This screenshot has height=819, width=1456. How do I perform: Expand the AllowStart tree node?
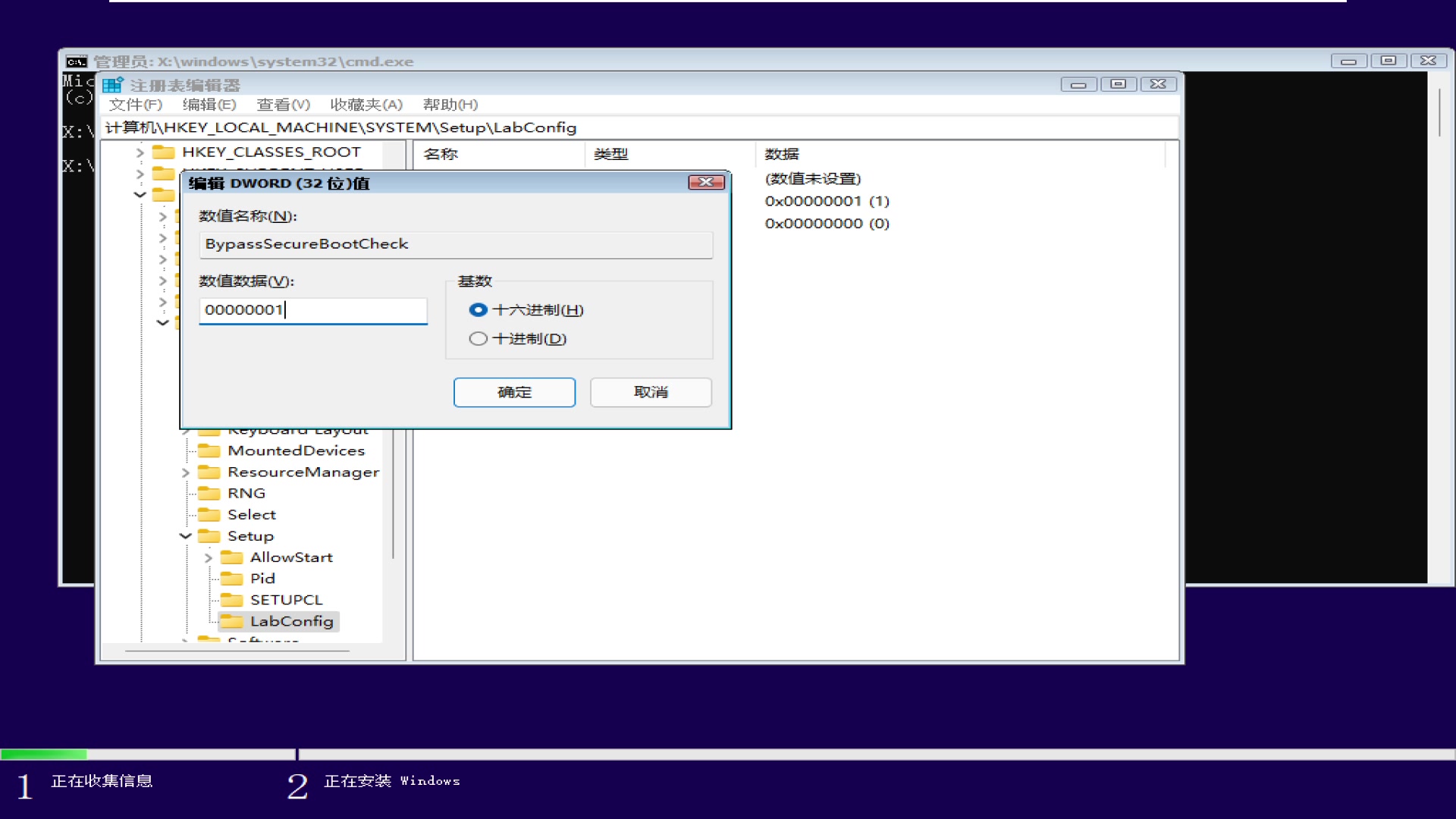coord(209,557)
